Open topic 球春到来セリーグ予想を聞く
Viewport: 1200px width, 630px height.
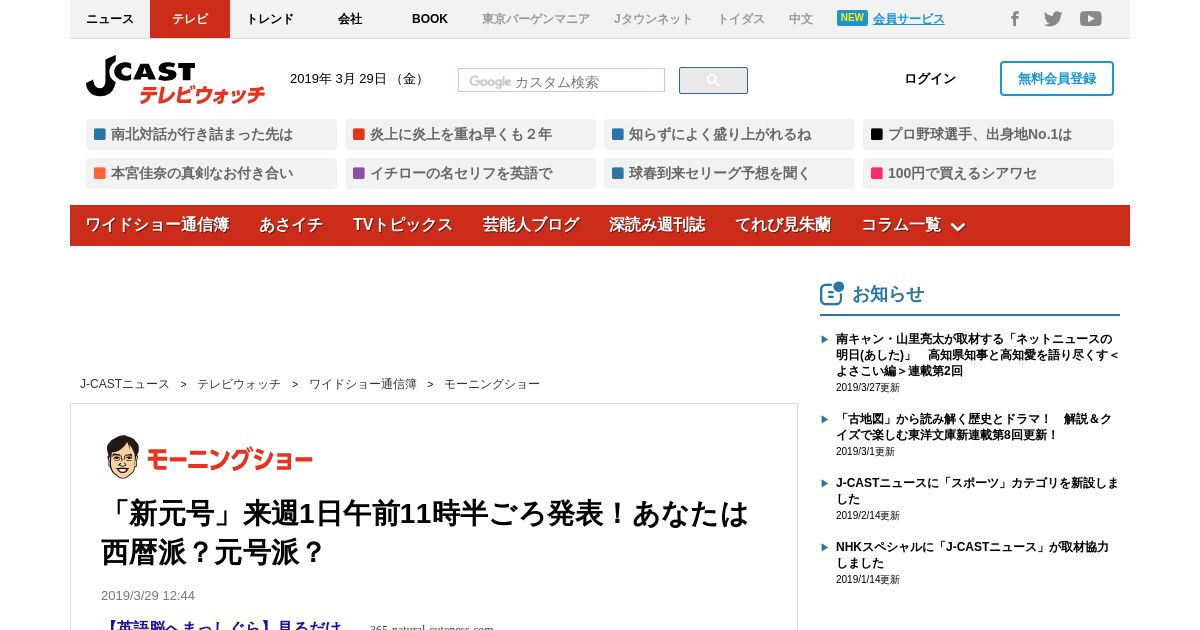point(729,173)
